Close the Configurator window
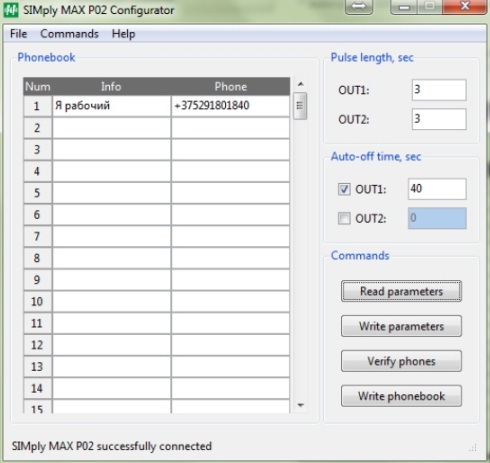 coord(465,6)
